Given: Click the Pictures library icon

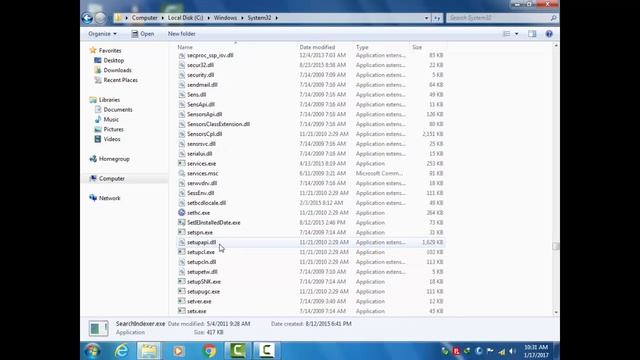Looking at the screenshot, I should (98, 129).
